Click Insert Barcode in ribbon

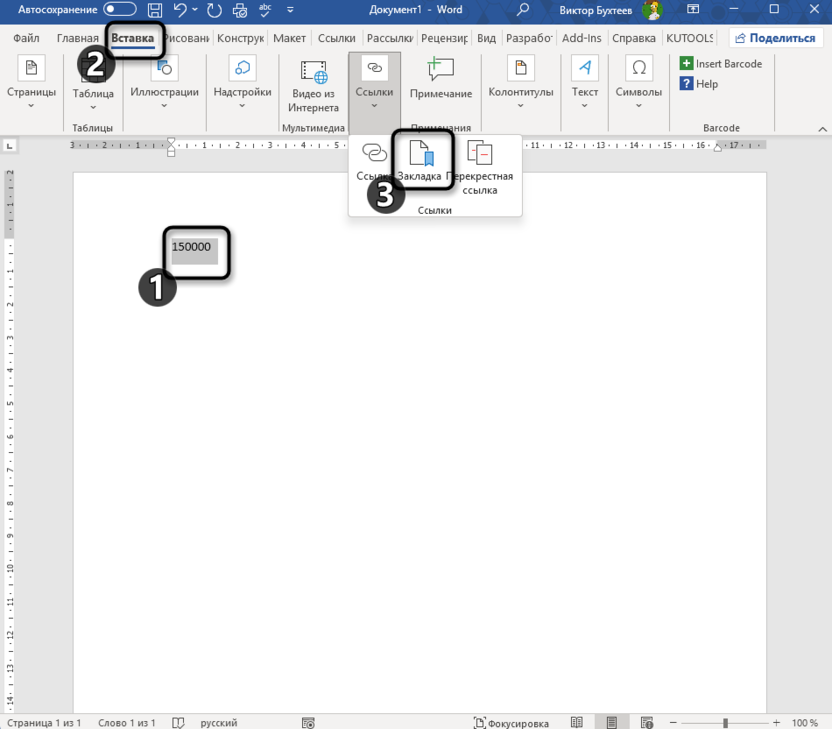[x=720, y=64]
